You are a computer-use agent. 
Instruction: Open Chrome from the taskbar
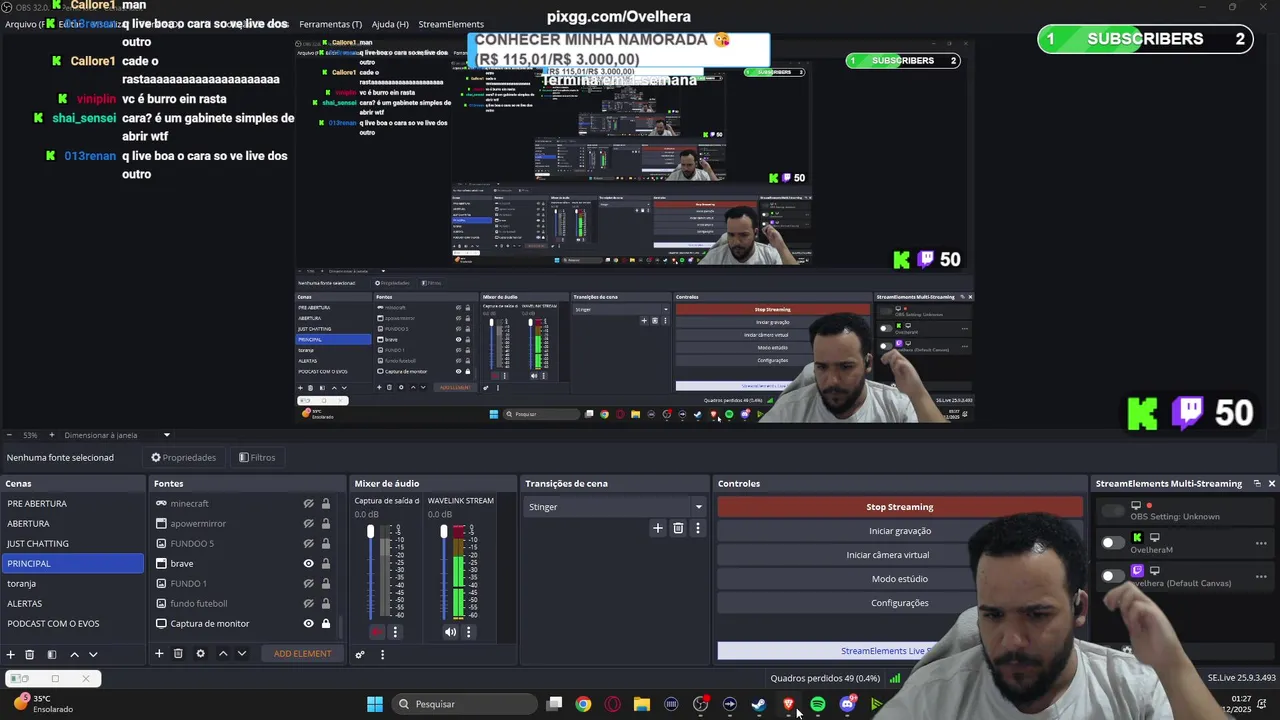(x=583, y=704)
